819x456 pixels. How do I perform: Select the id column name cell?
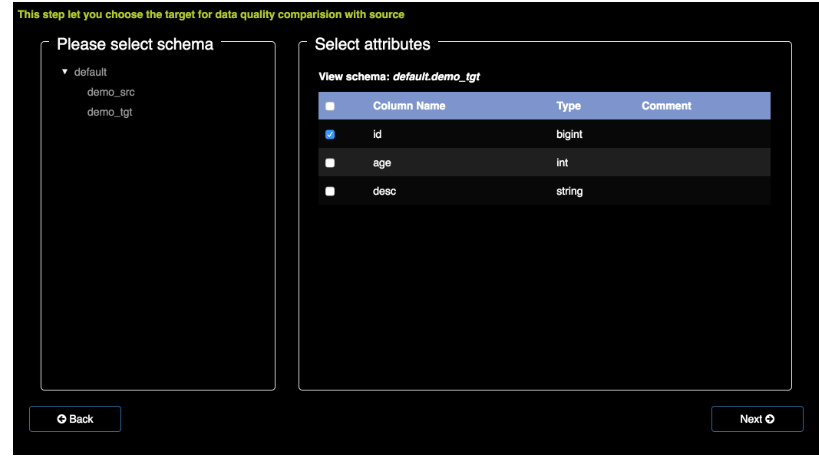click(x=377, y=134)
